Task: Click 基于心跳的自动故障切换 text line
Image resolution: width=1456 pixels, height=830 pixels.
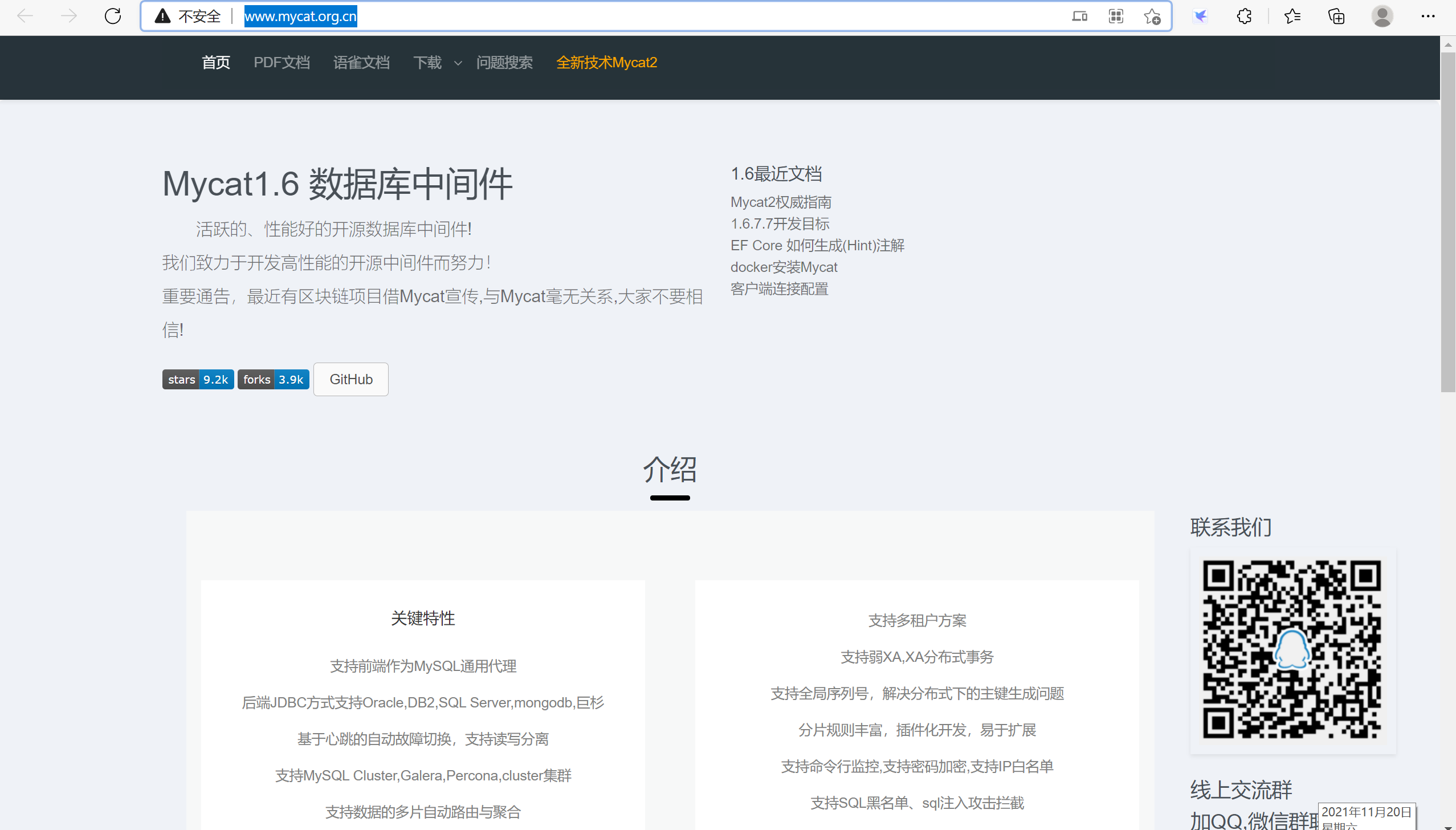Action: [x=423, y=739]
